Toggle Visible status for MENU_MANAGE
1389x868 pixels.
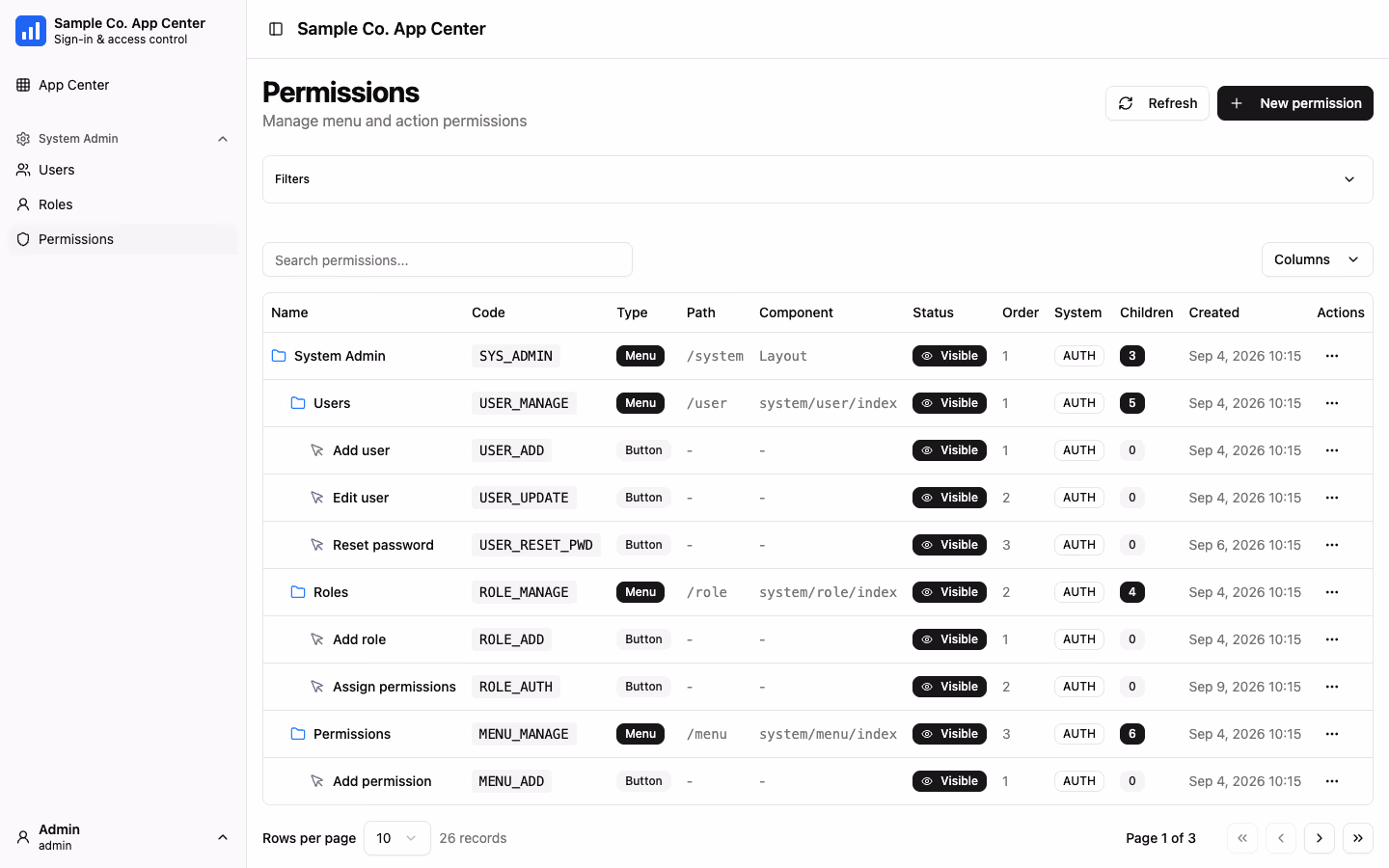pyautogui.click(x=949, y=734)
